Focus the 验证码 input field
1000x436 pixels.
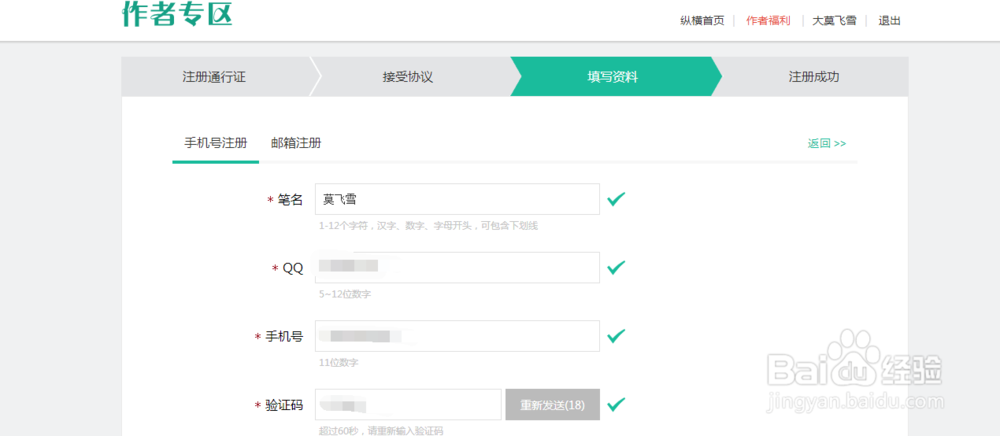click(408, 405)
